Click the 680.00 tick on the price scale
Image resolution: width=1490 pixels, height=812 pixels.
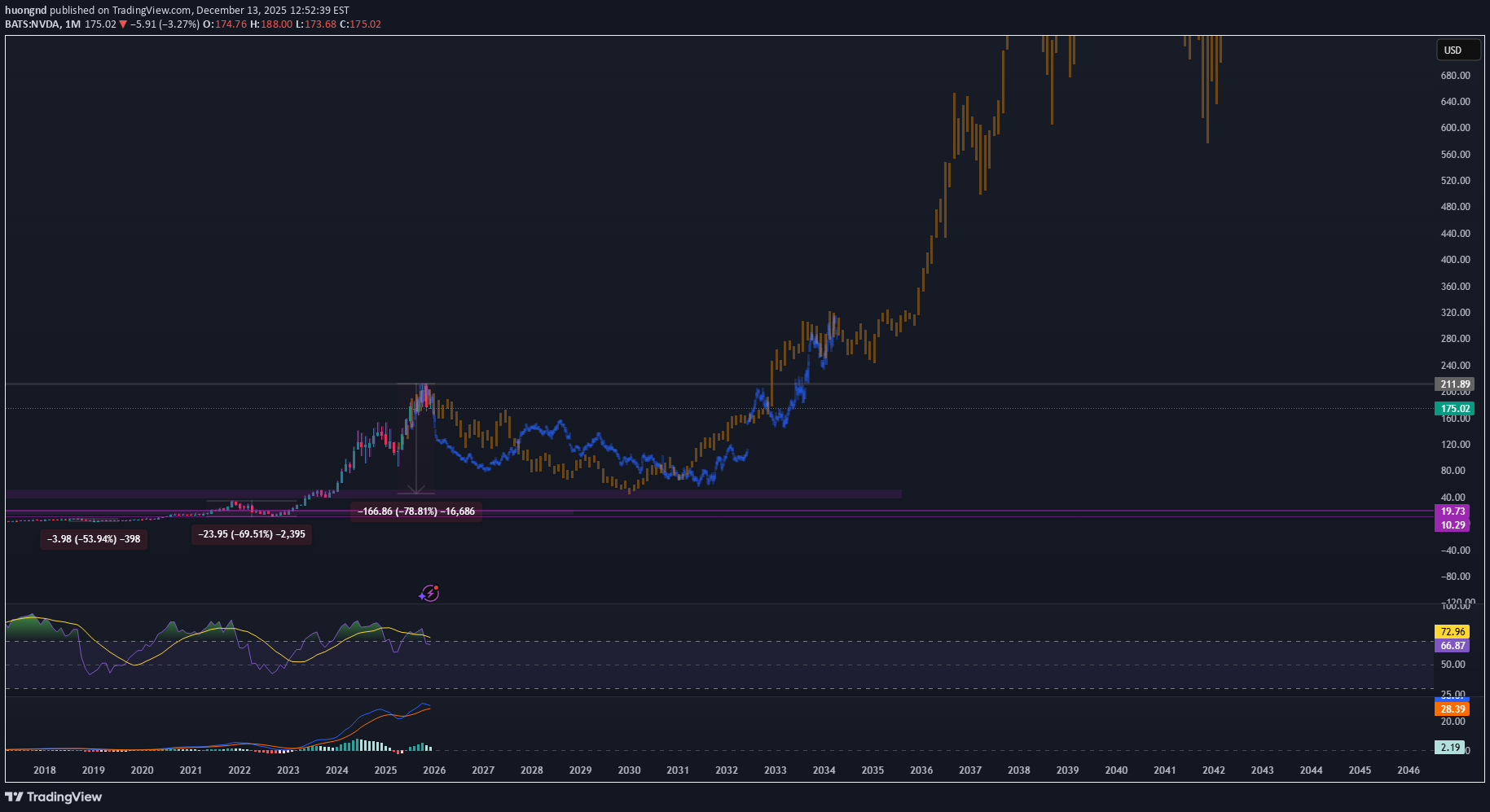pyautogui.click(x=1455, y=76)
